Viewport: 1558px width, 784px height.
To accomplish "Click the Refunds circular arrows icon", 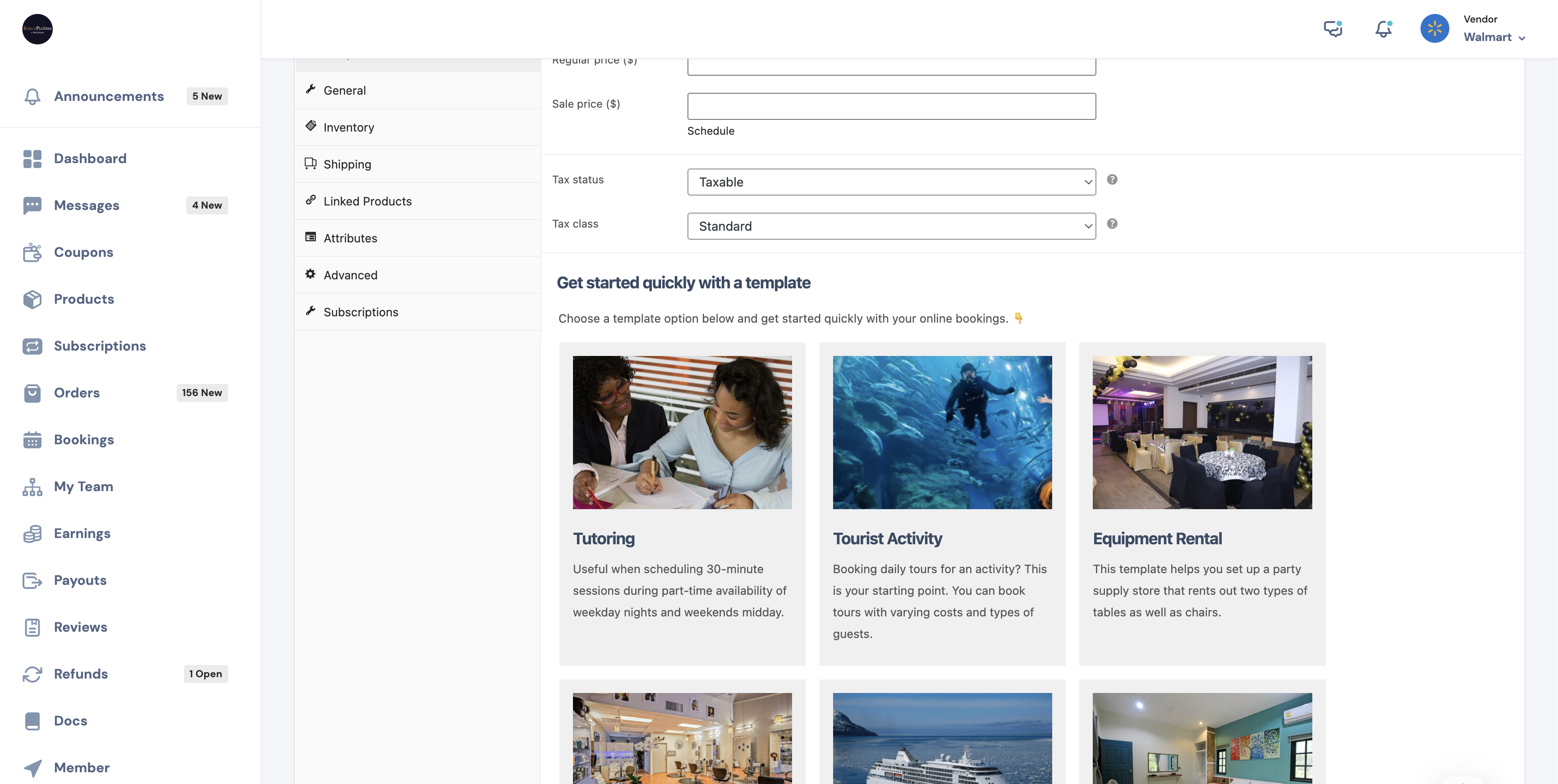I will tap(32, 674).
